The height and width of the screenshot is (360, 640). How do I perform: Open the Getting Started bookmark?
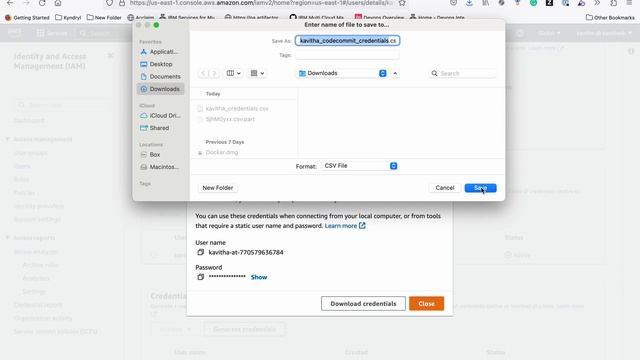[x=27, y=18]
